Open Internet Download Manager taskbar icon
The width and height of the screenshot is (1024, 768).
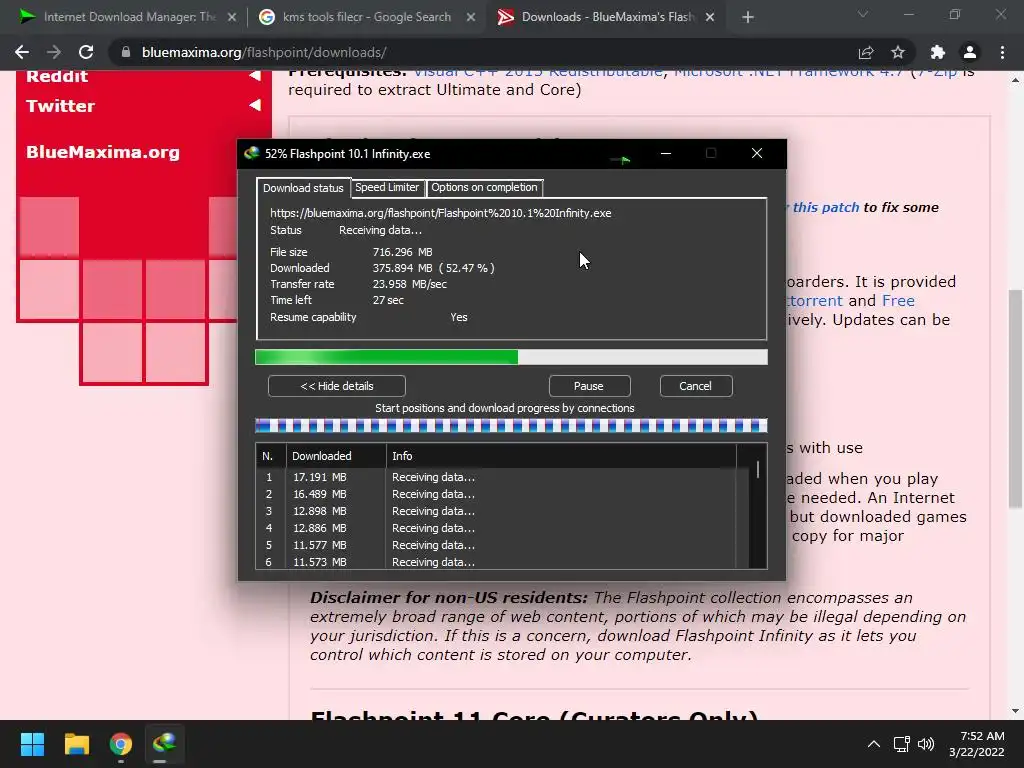165,744
